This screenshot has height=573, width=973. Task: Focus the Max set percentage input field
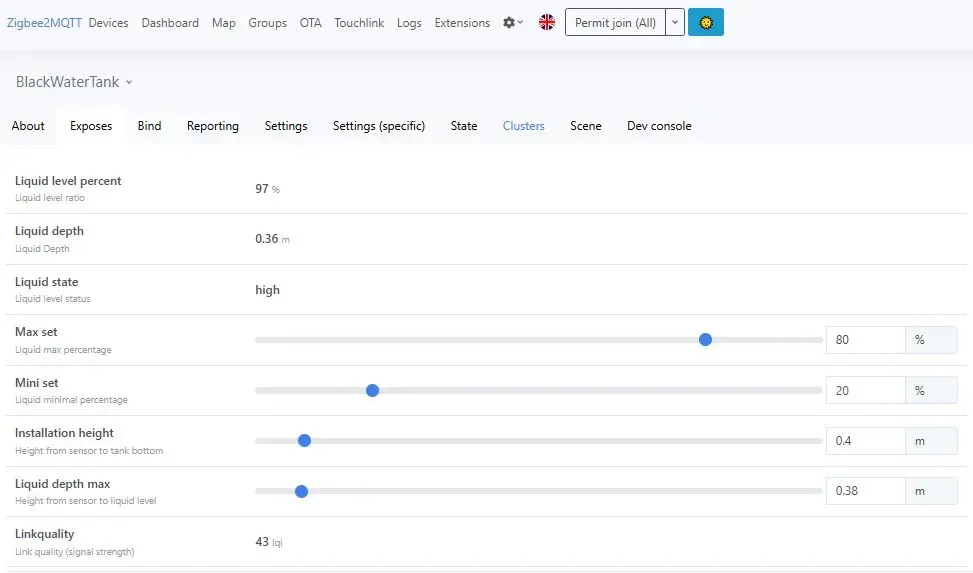coord(865,340)
